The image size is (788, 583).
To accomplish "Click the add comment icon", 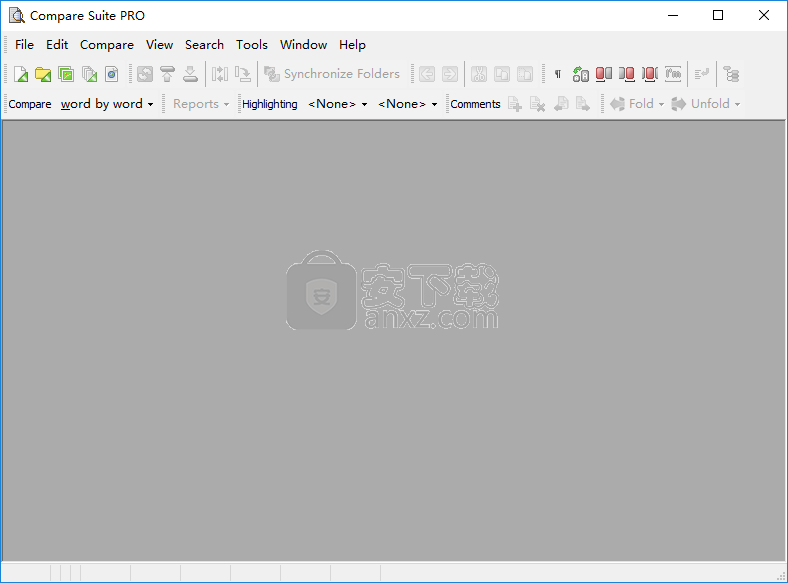I will coord(515,104).
